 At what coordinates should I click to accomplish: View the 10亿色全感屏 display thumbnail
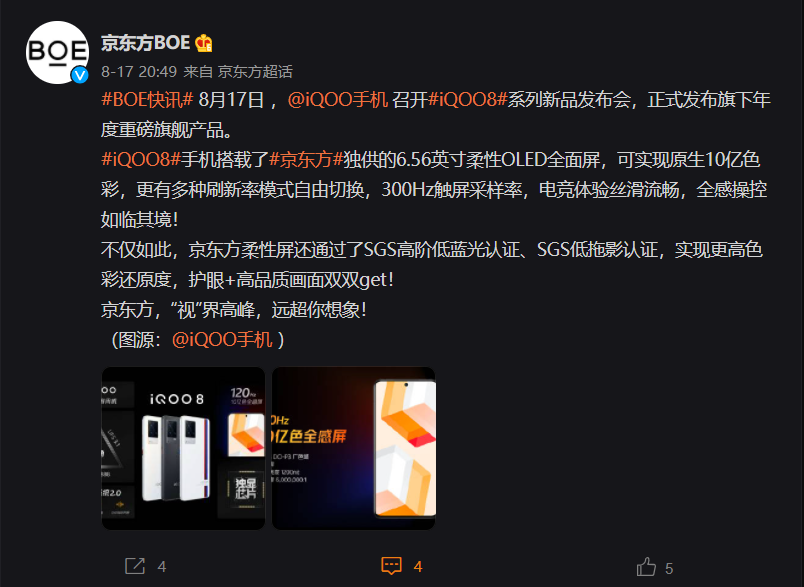coord(353,448)
